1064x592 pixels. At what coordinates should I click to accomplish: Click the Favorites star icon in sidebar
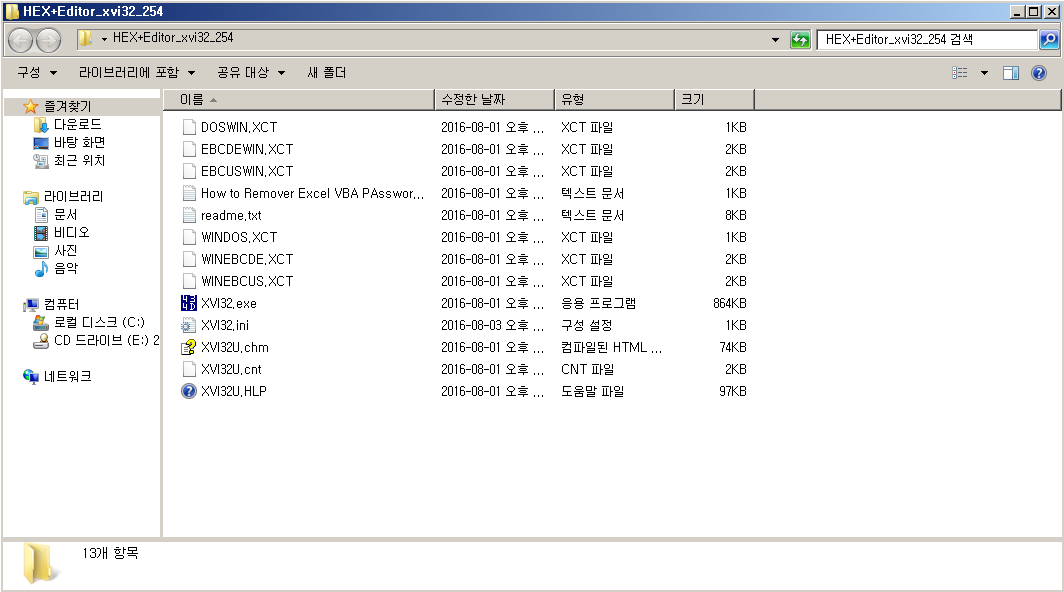(x=31, y=107)
